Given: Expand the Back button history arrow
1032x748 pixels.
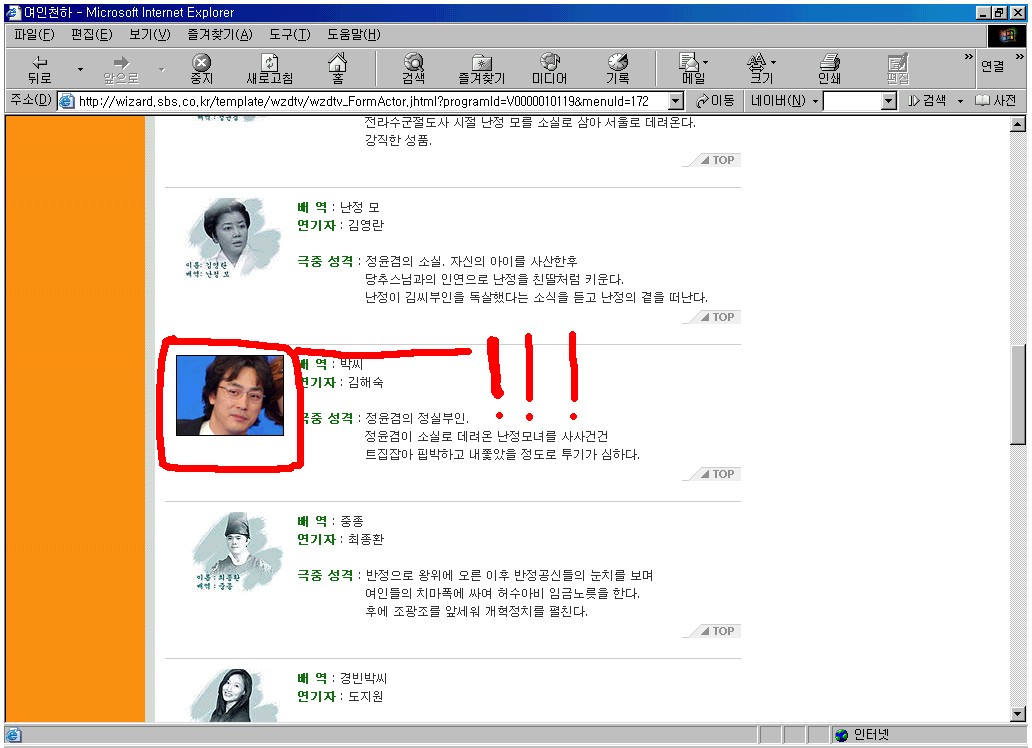Looking at the screenshot, I should (x=80, y=68).
